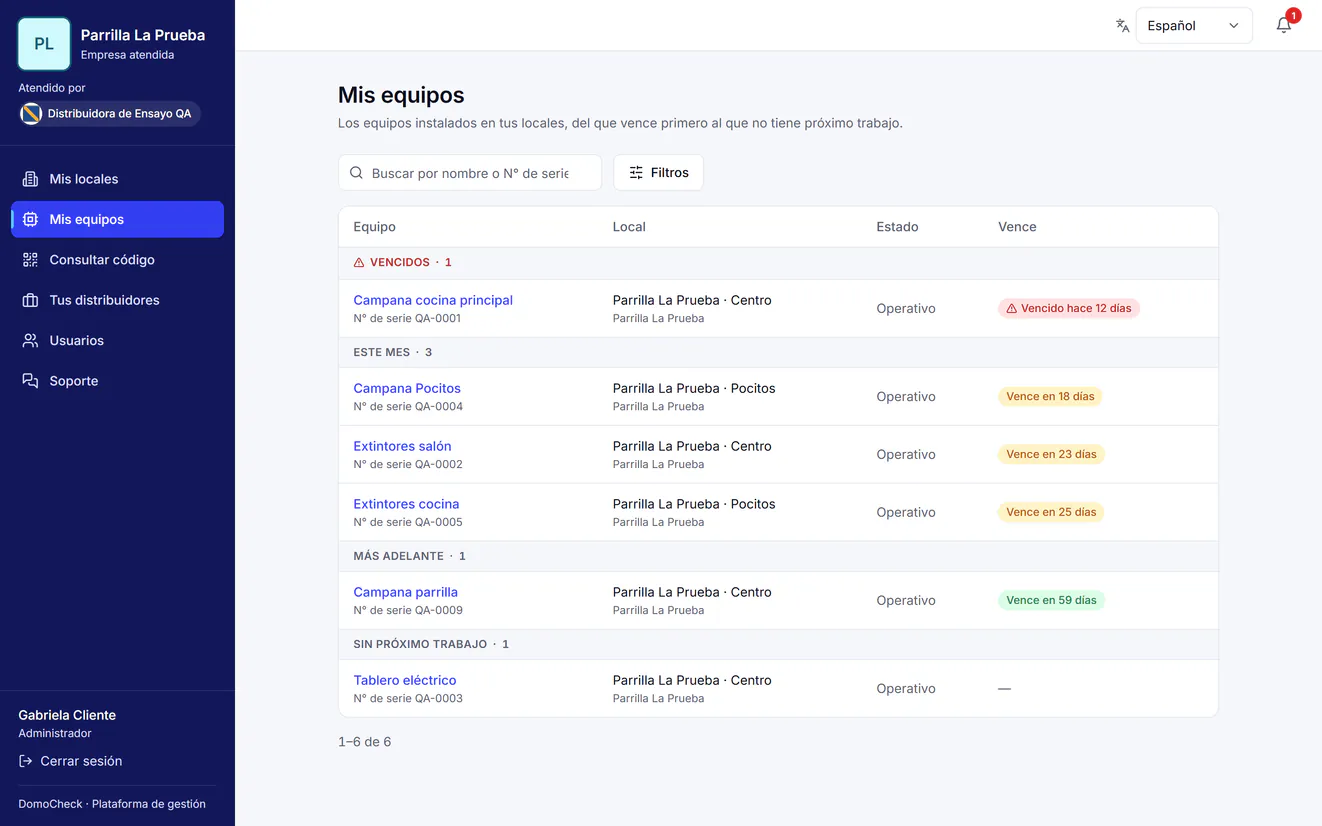Click the Estado column header

[897, 227]
